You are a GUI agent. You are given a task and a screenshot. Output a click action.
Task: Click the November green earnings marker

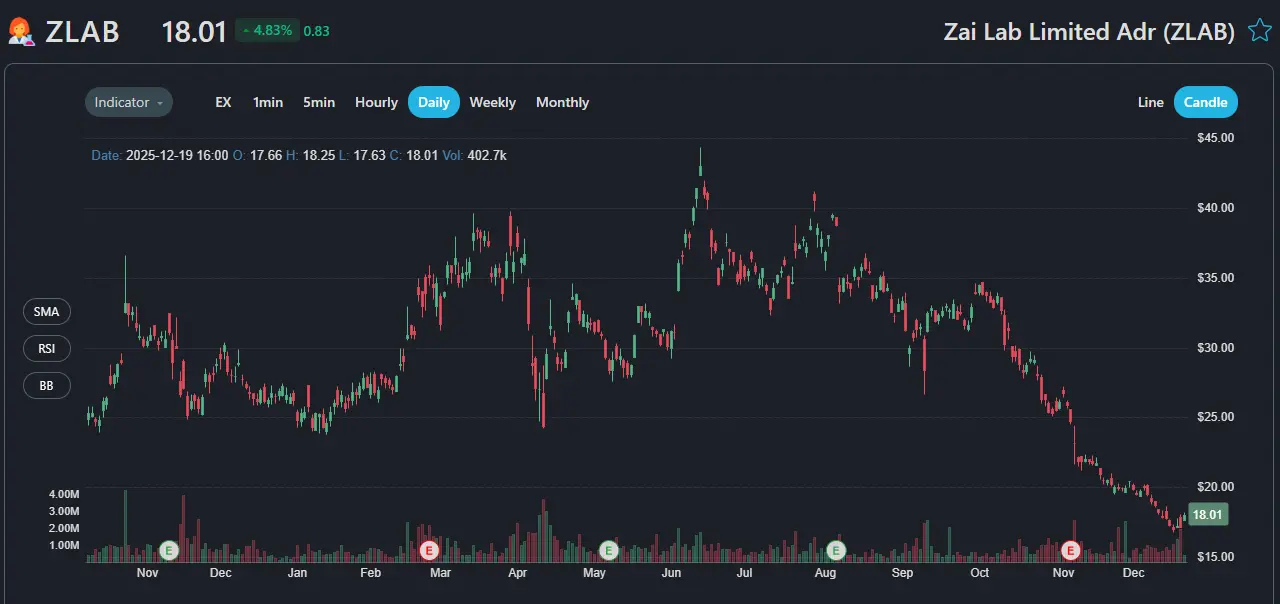pyautogui.click(x=168, y=550)
